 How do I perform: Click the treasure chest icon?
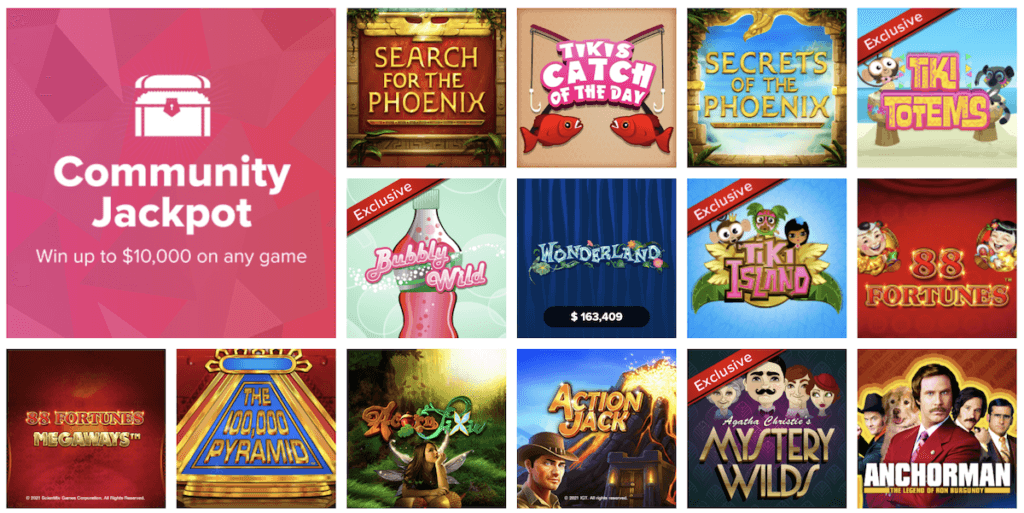(172, 105)
